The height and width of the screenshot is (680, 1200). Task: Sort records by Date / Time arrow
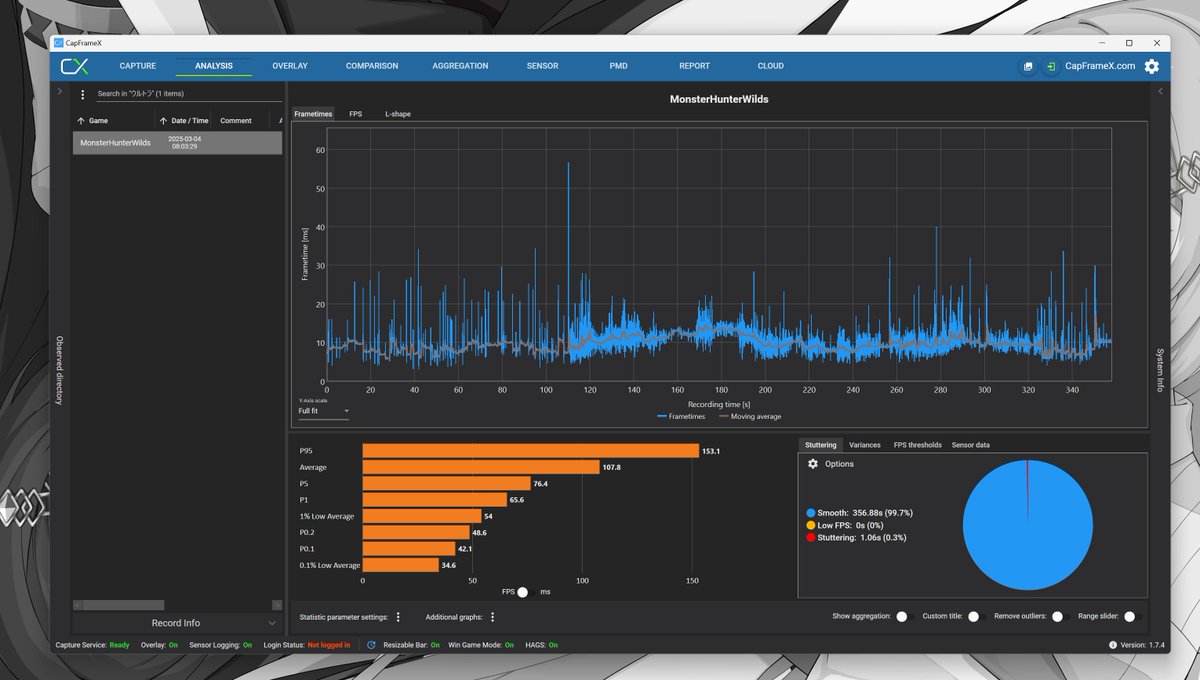click(x=163, y=121)
